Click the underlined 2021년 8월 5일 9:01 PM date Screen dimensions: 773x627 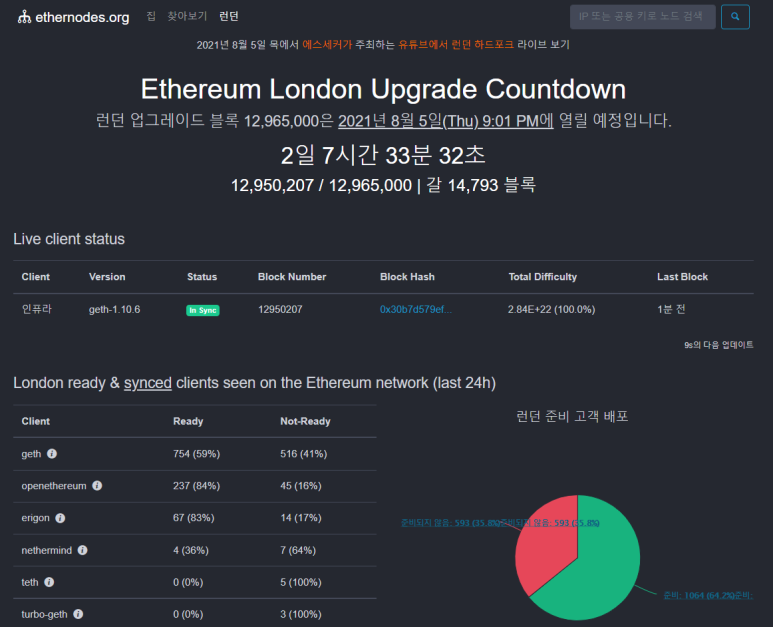(446, 121)
